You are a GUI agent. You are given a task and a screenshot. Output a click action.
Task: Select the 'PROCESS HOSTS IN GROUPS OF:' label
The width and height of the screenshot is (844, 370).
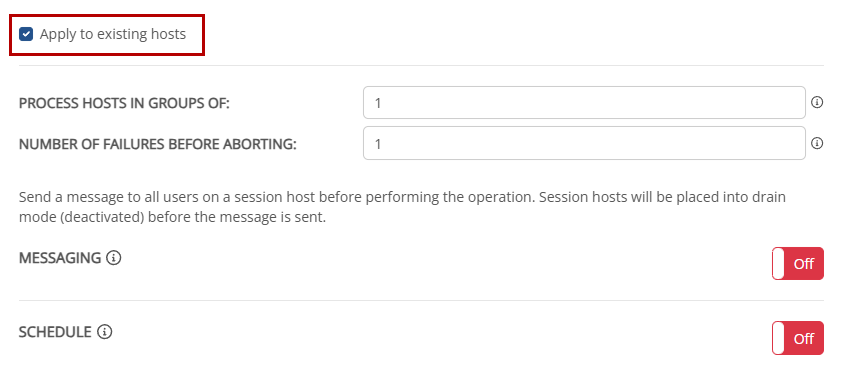click(x=124, y=103)
